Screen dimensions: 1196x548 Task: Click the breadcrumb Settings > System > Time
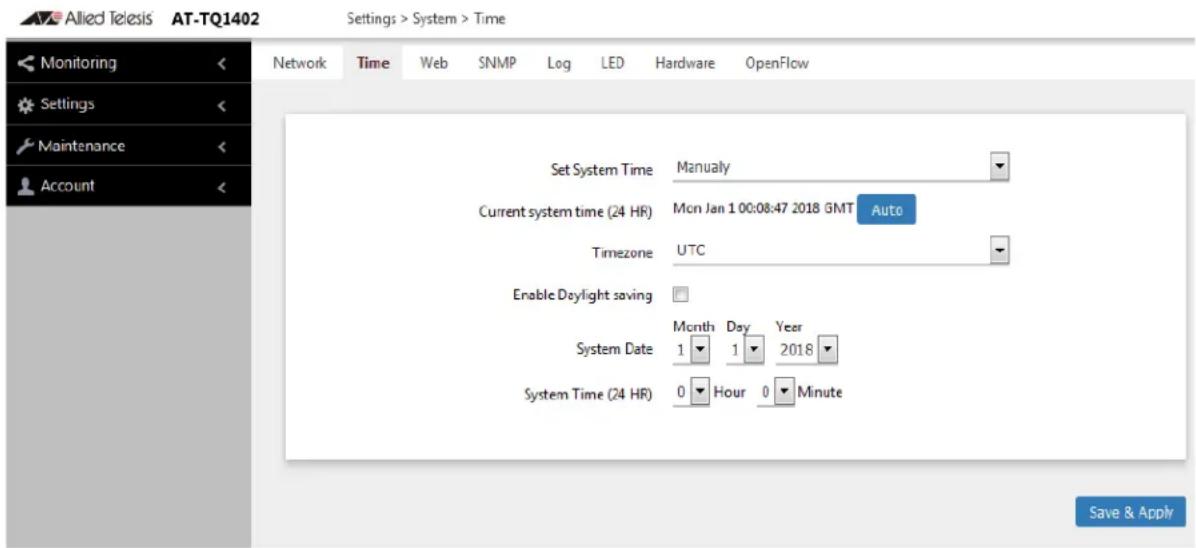[x=426, y=18]
